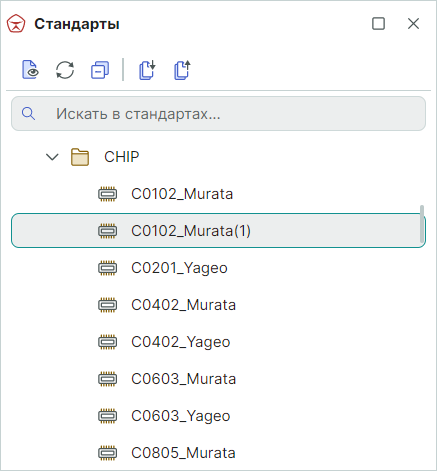Viewport: 437px width, 471px height.
Task: Click chip icon beside C0102_Murata(1)
Action: tap(107, 231)
